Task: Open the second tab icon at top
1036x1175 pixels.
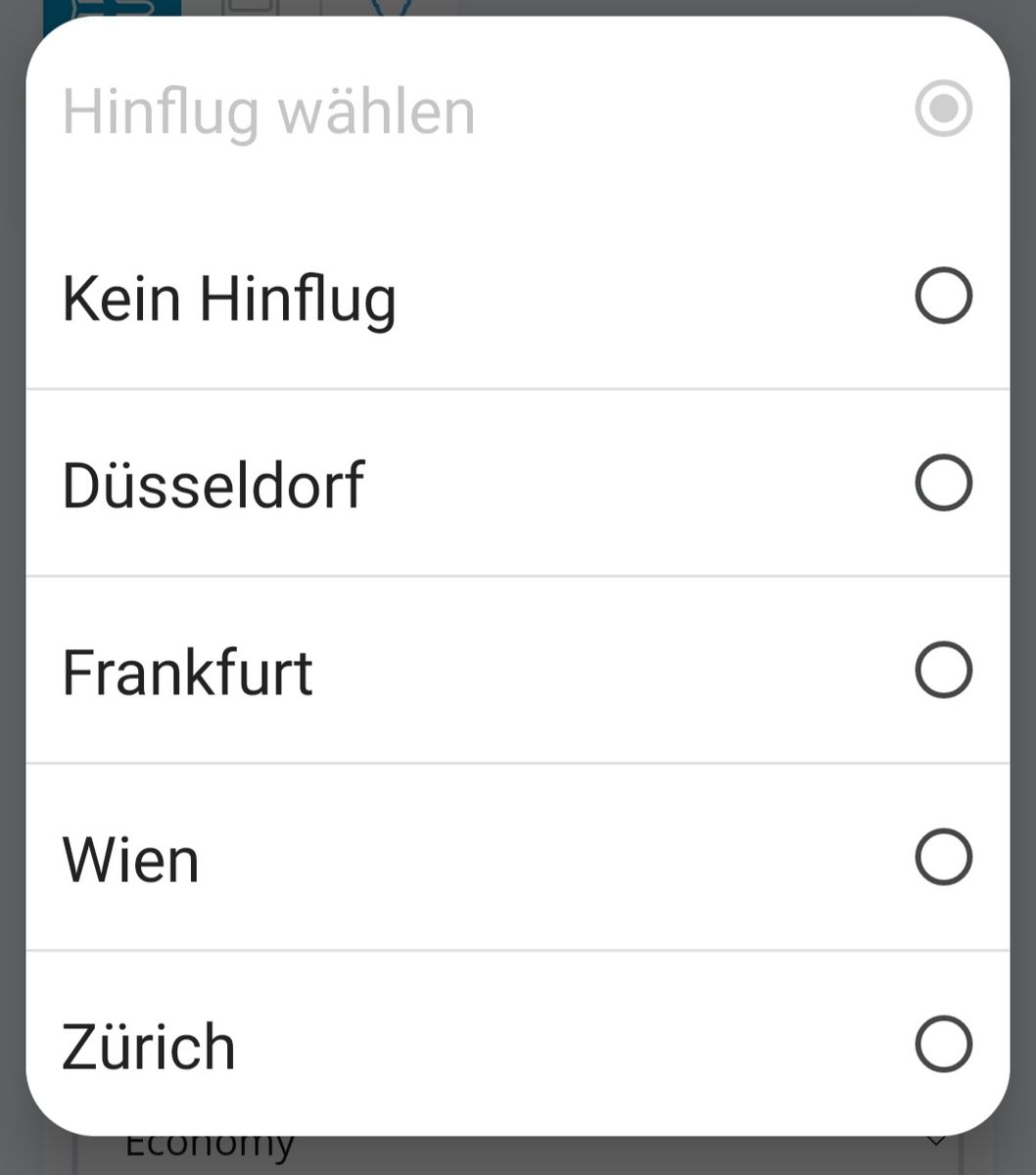Action: tap(251, 7)
